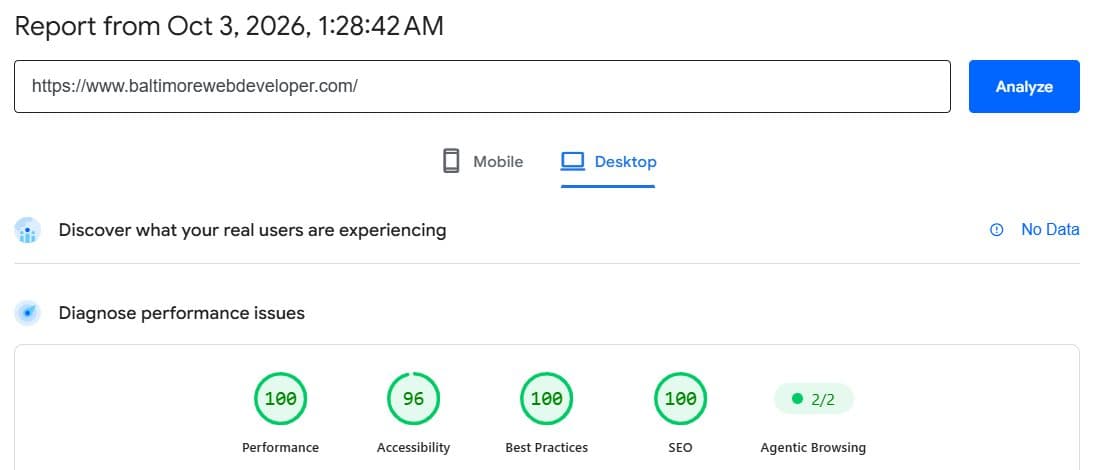Image resolution: width=1095 pixels, height=470 pixels.
Task: Click the No Data info icon
Action: (x=997, y=230)
